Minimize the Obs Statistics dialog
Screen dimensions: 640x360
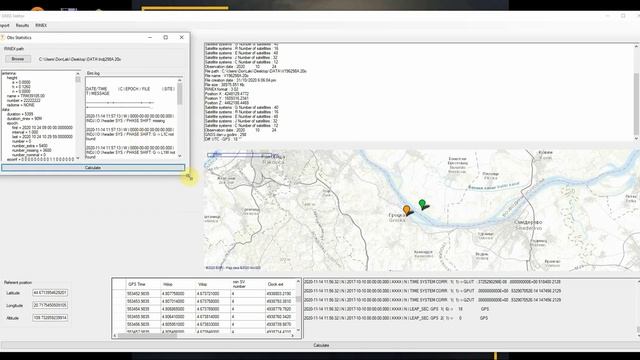coord(150,37)
